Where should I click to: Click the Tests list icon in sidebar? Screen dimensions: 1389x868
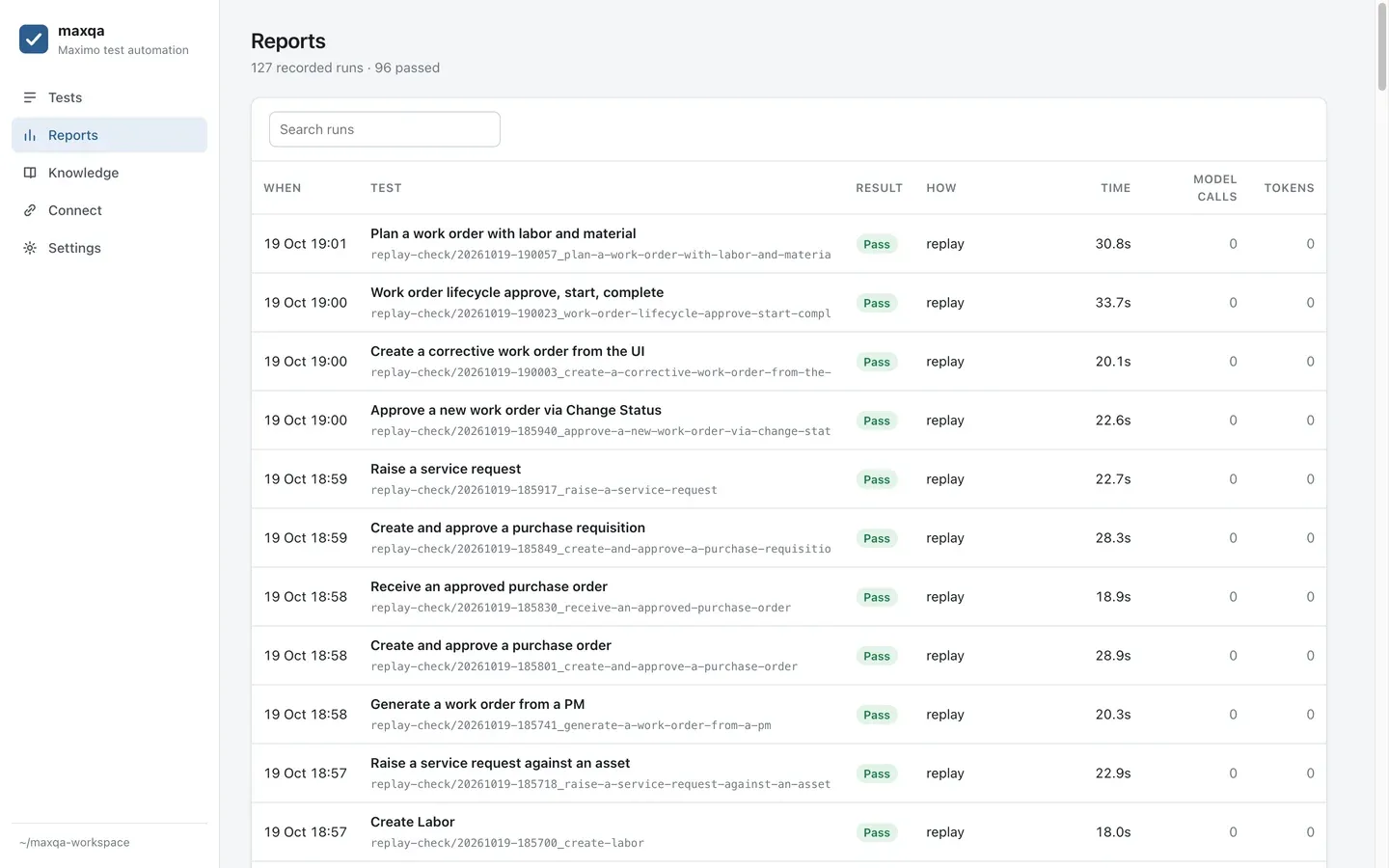click(x=30, y=97)
